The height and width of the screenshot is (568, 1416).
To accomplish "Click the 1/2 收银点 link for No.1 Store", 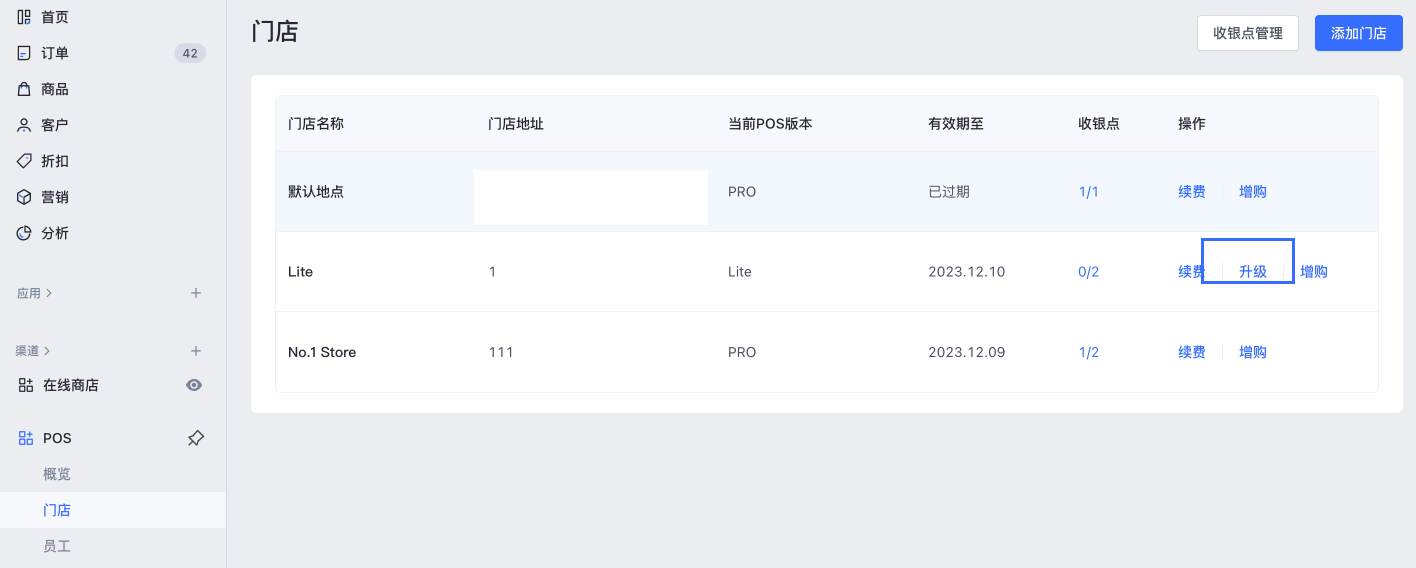I will (1089, 352).
